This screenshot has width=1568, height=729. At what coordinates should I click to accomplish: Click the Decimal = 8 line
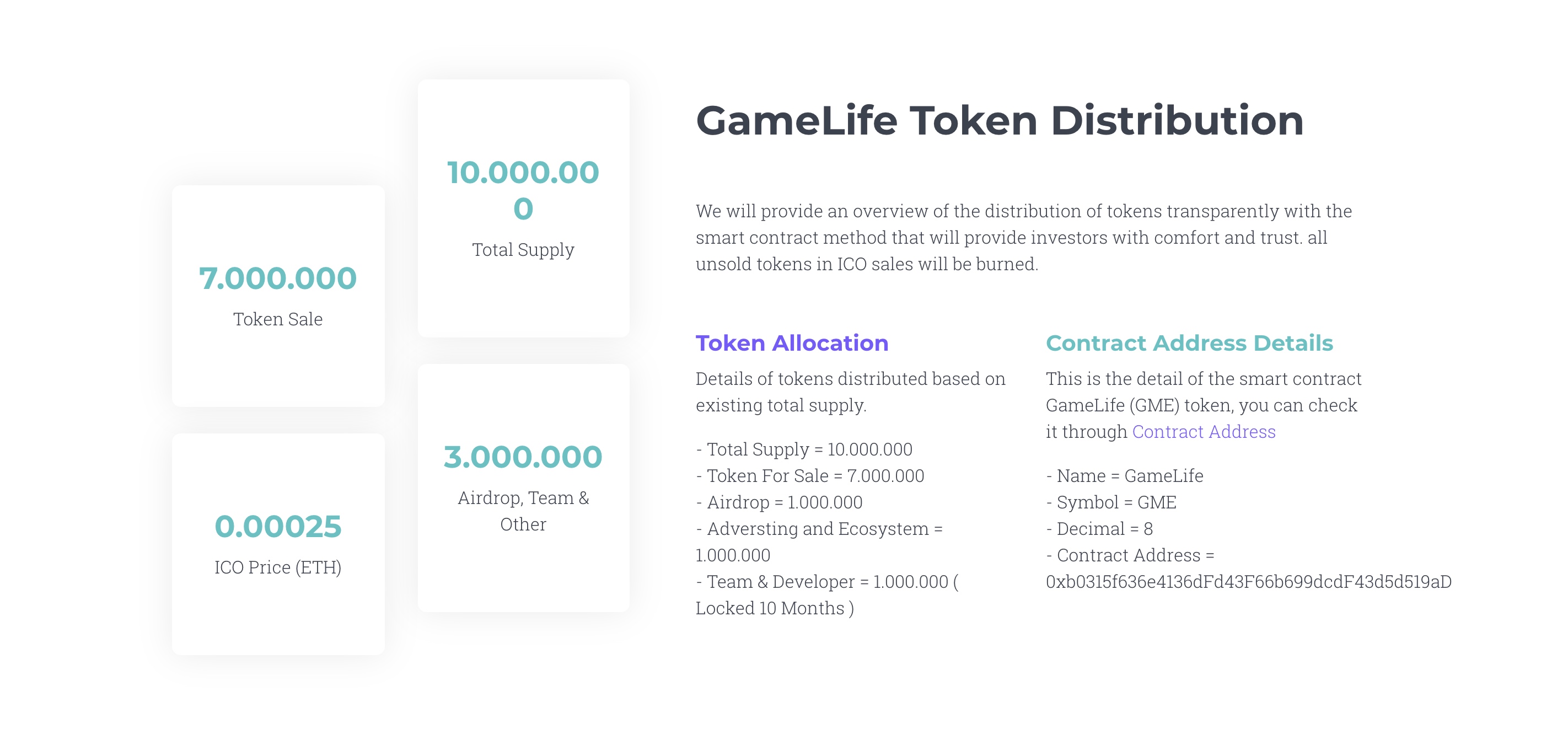[1099, 529]
